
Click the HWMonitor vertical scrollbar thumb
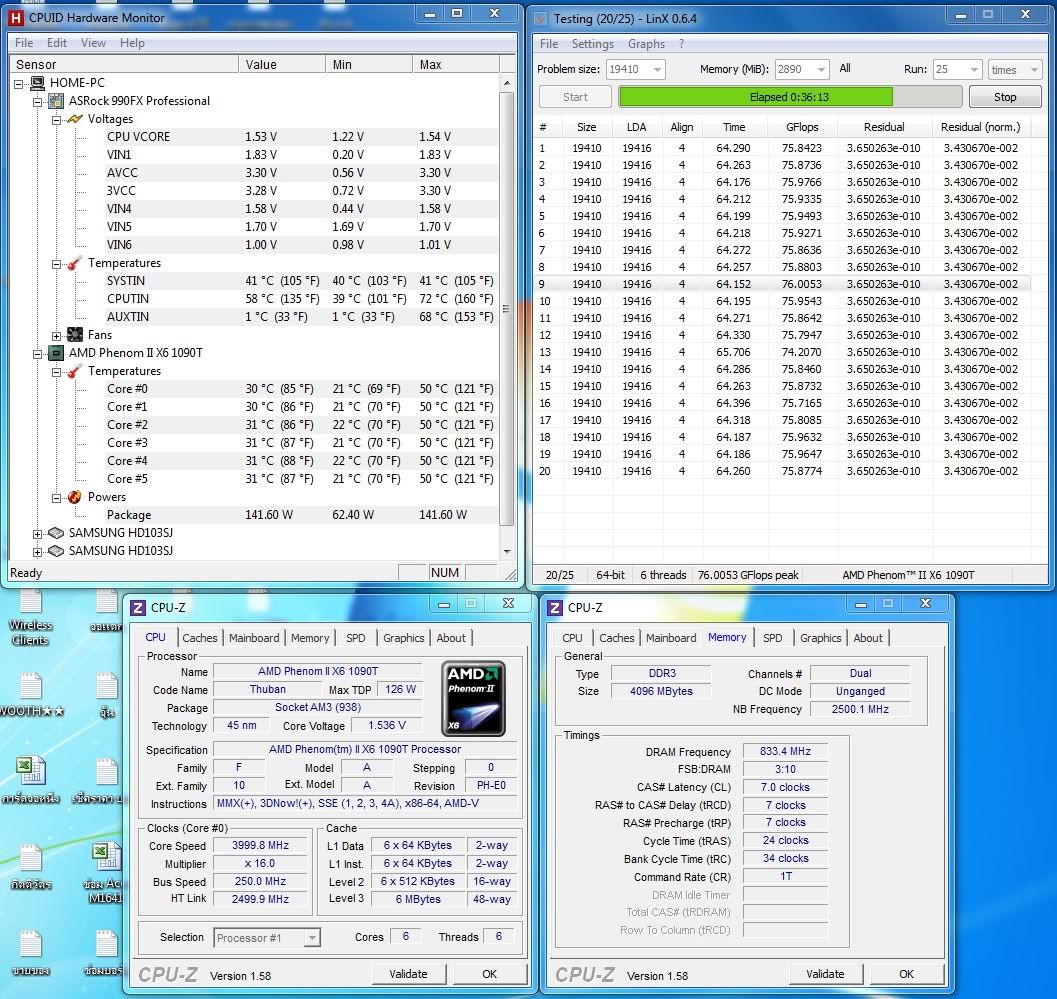pos(506,308)
